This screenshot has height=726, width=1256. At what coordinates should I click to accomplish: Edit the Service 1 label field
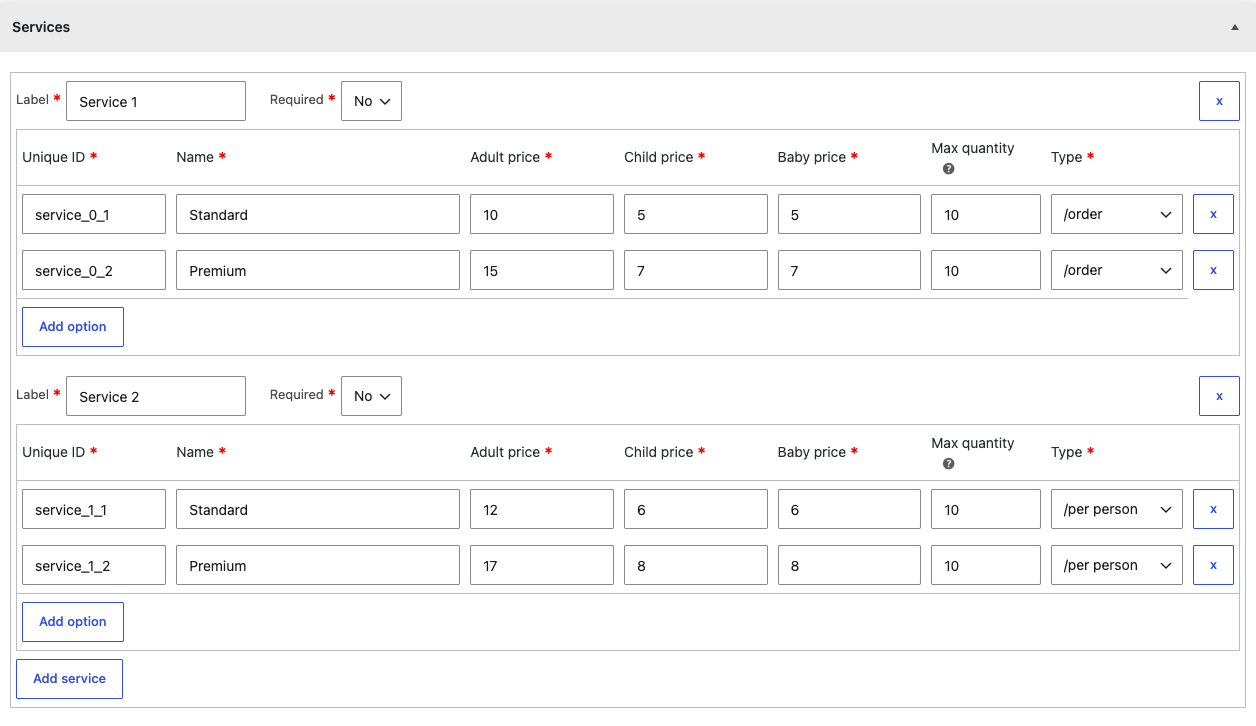tap(156, 101)
